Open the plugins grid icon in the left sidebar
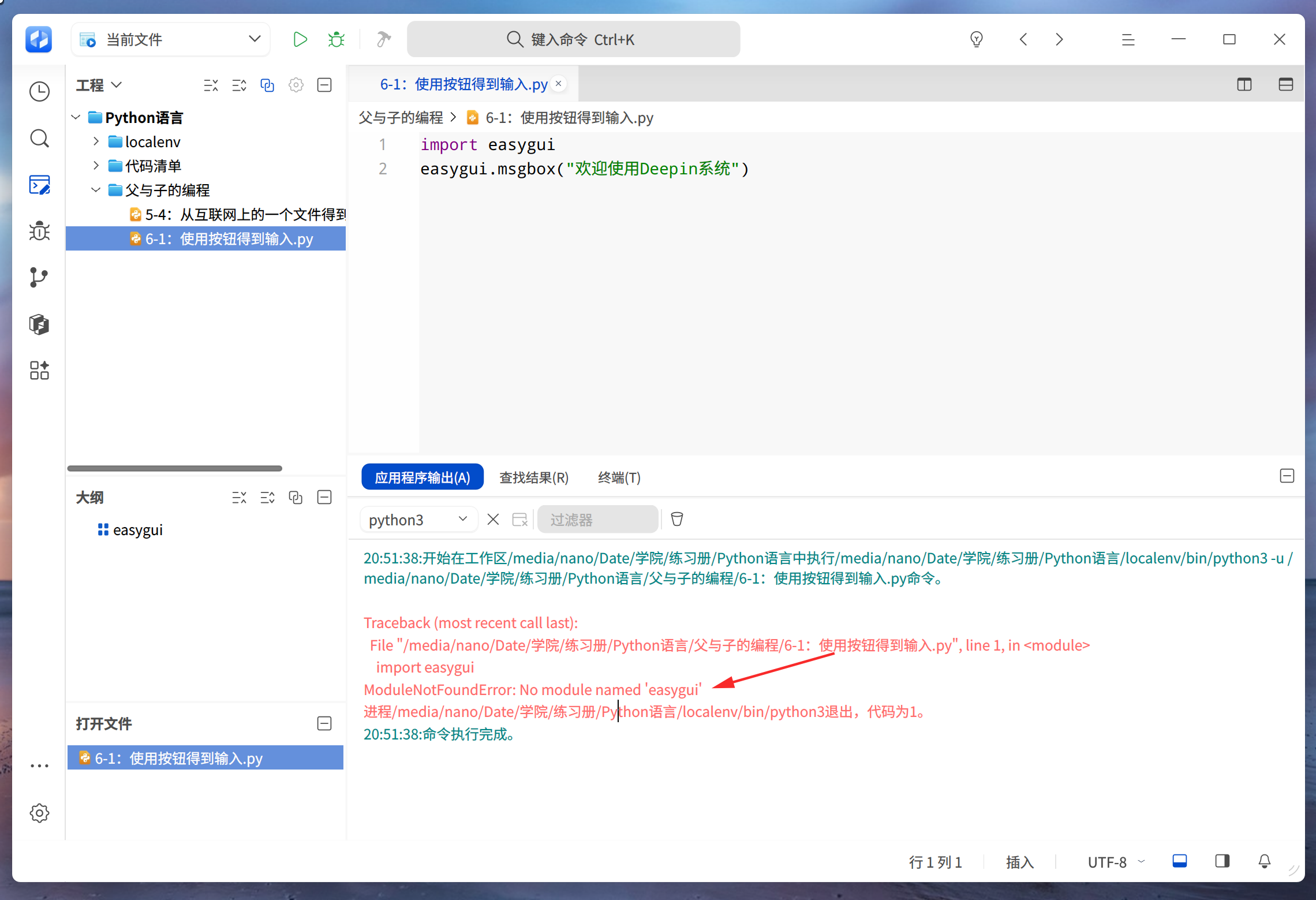Image resolution: width=1316 pixels, height=900 pixels. pyautogui.click(x=39, y=370)
